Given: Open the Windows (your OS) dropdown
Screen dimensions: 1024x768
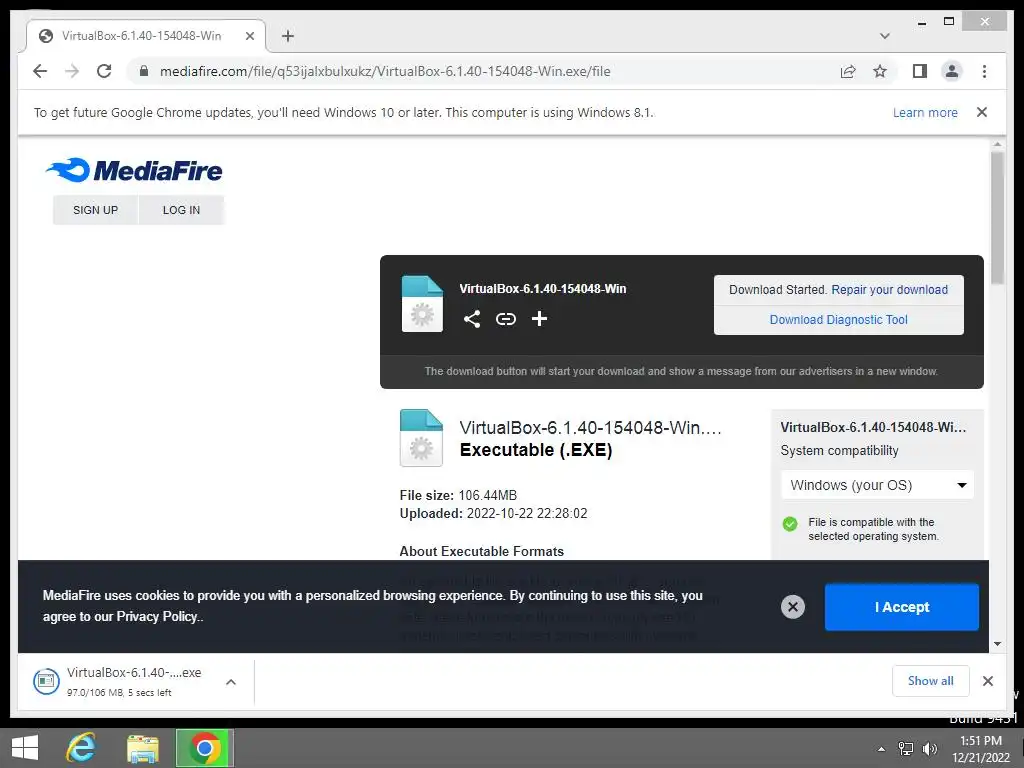Looking at the screenshot, I should click(x=878, y=485).
